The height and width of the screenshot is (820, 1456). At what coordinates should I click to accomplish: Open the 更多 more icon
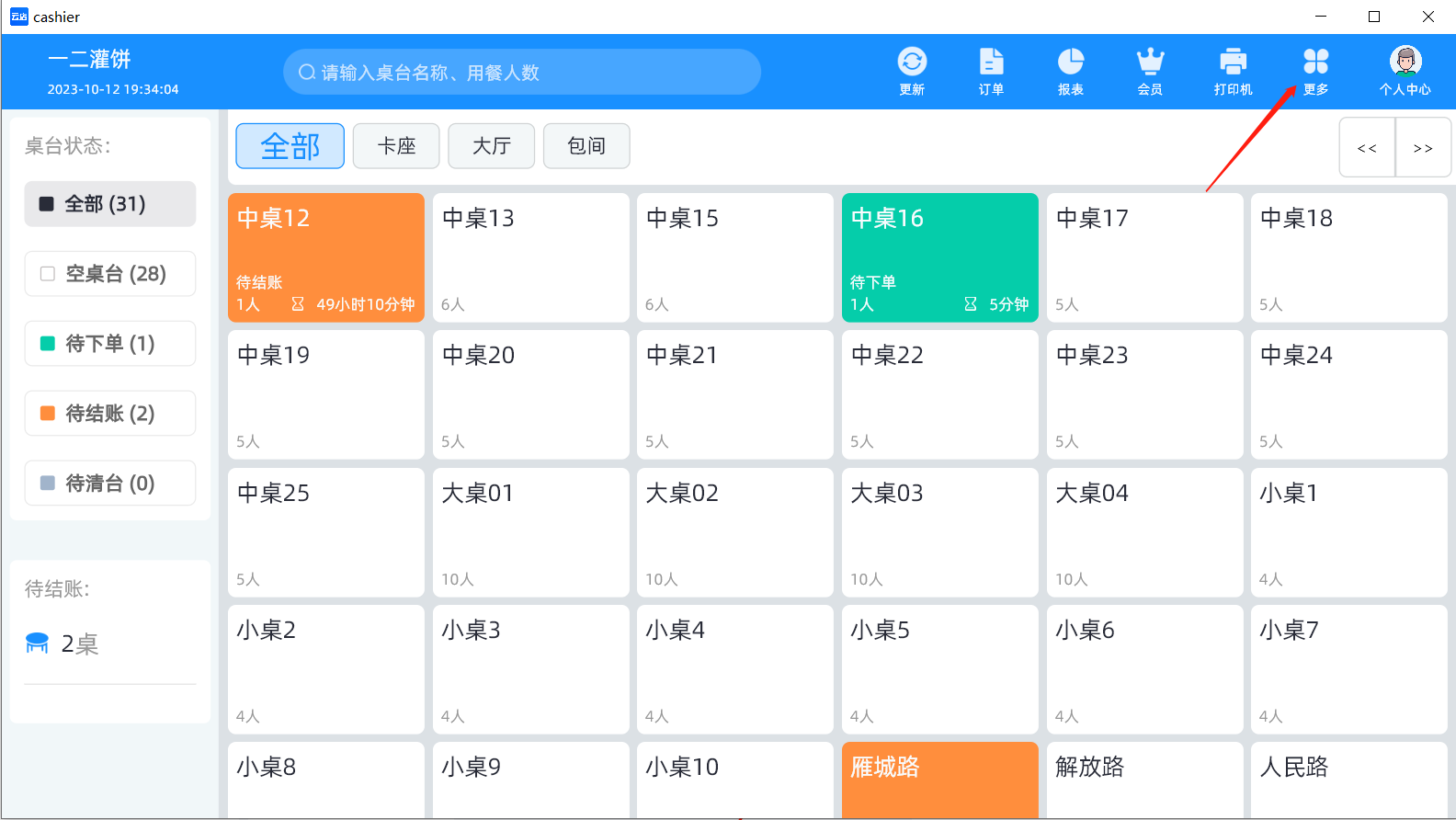click(1315, 62)
